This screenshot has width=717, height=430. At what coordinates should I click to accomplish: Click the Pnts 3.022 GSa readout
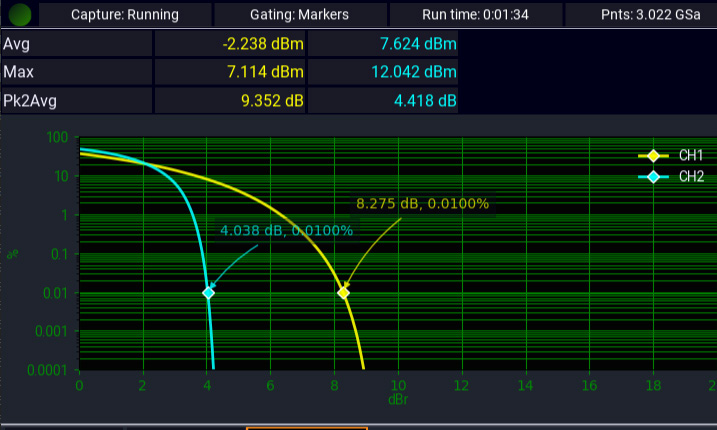pyautogui.click(x=640, y=15)
